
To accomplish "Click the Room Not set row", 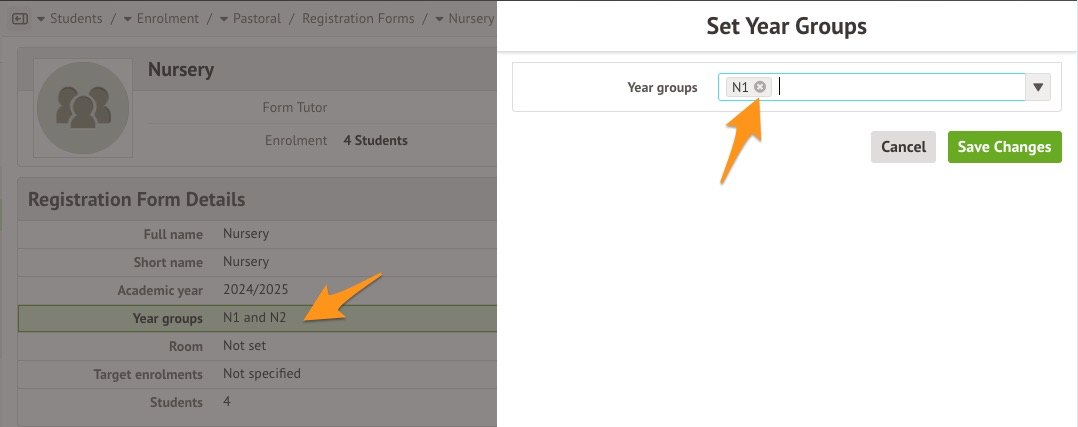I will pos(257,346).
